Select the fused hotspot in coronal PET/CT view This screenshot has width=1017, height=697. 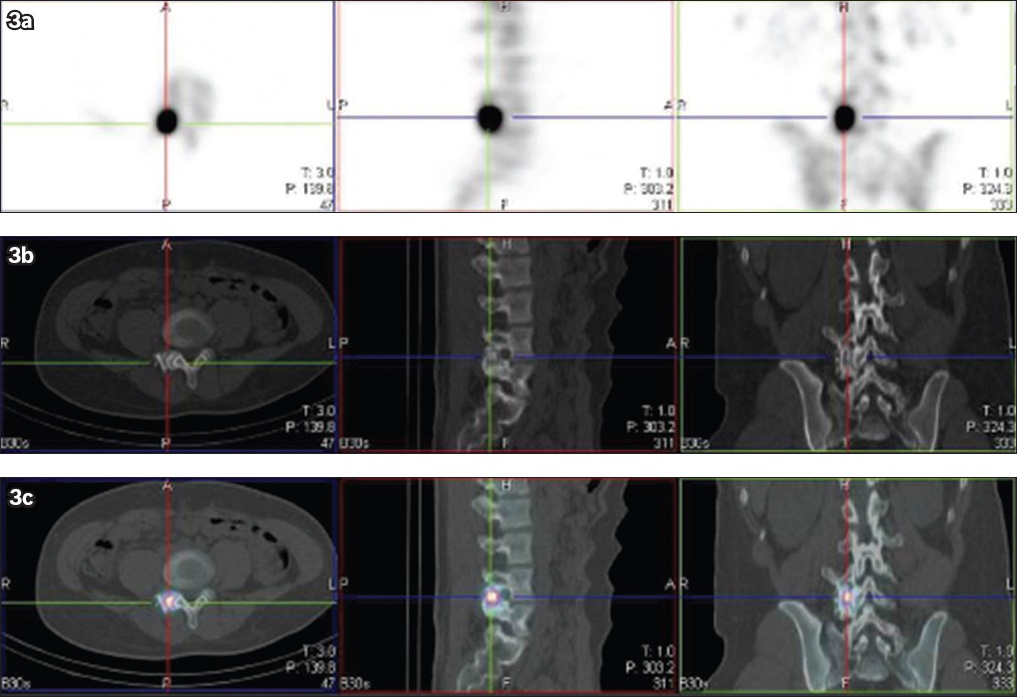pyautogui.click(x=847, y=597)
